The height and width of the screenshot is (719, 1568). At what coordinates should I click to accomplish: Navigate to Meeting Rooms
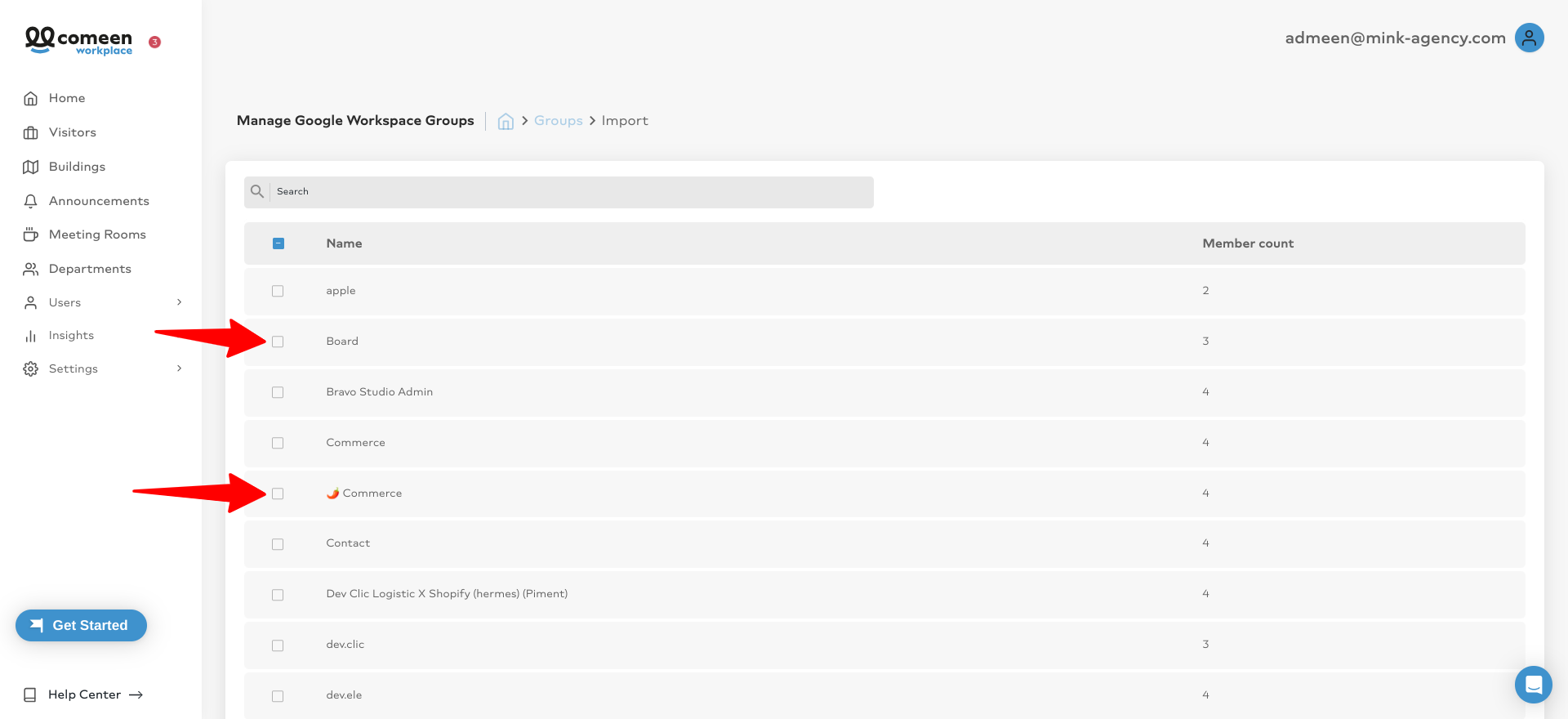click(97, 234)
